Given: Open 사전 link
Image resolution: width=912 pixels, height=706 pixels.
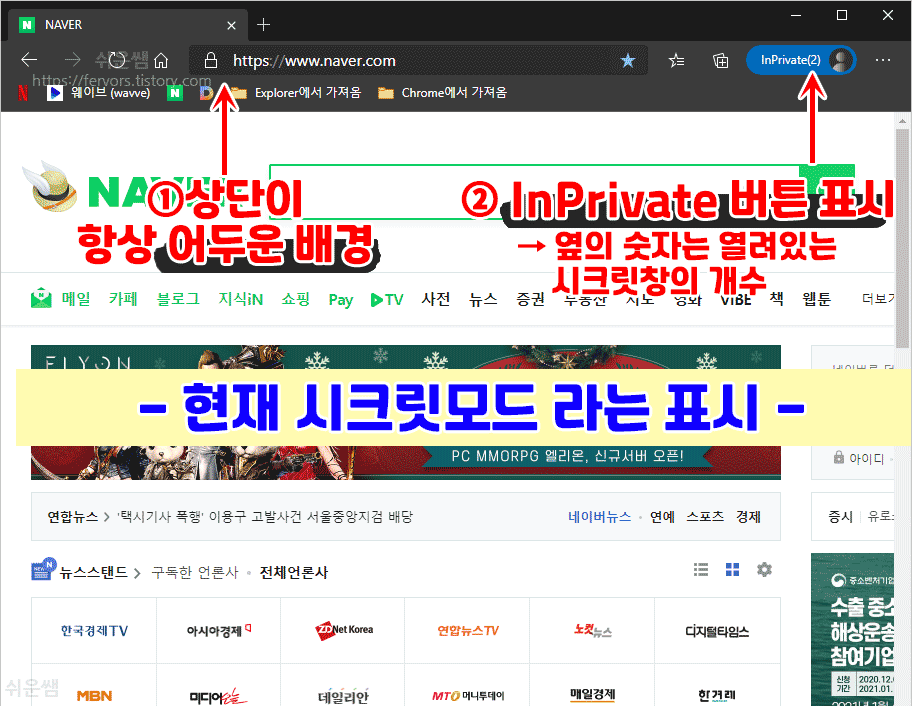Looking at the screenshot, I should coord(436,299).
